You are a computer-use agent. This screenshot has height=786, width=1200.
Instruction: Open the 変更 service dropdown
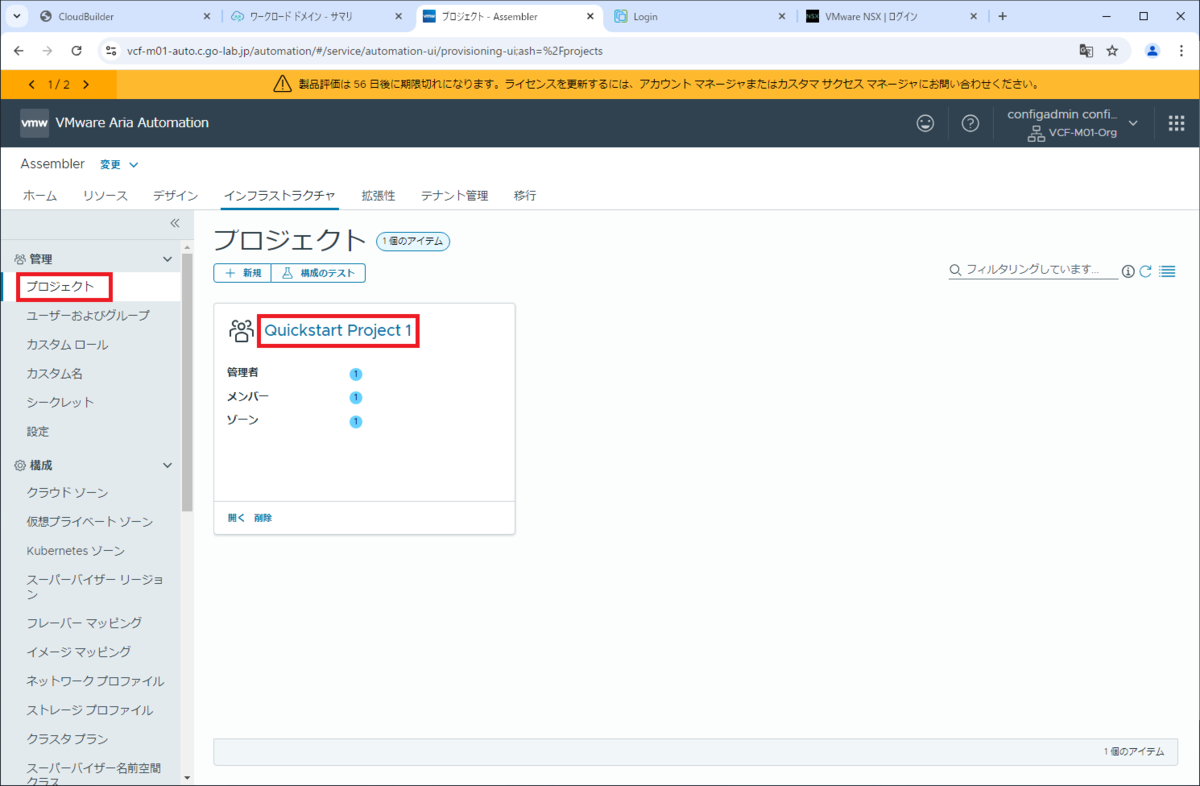119,164
